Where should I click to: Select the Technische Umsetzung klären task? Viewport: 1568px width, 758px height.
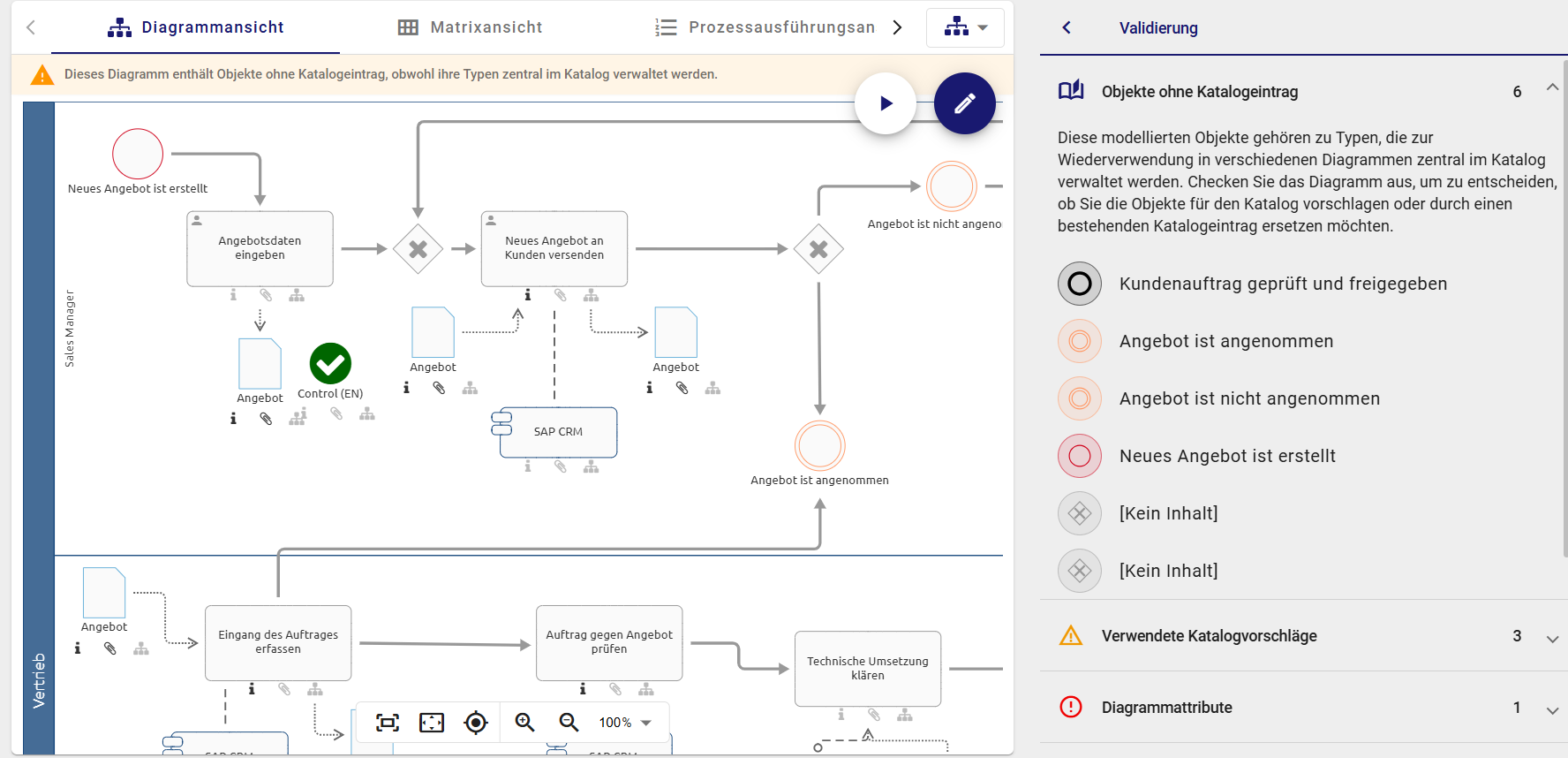(868, 668)
